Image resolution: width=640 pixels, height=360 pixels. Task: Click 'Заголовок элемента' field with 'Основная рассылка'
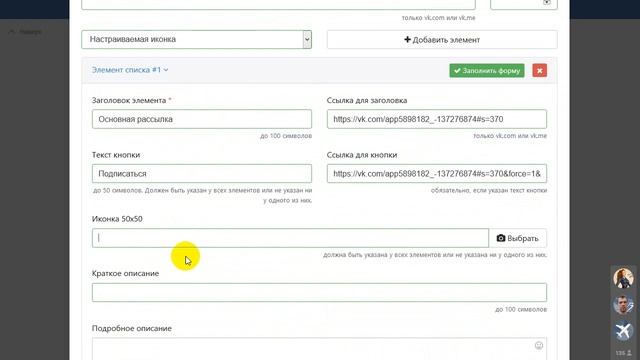(202, 119)
